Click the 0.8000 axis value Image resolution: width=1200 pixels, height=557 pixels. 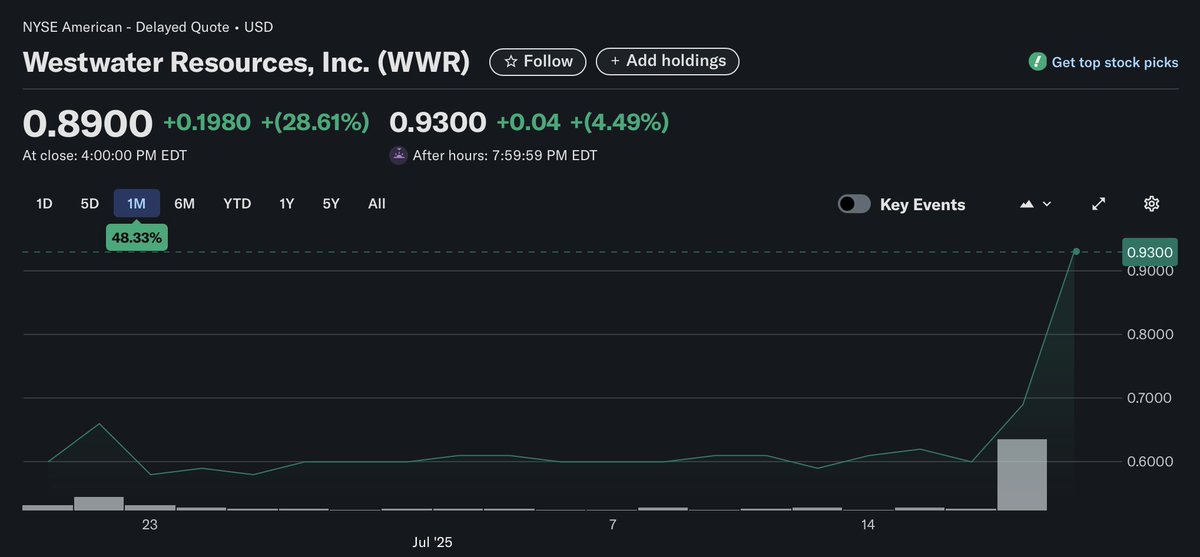coord(1151,334)
